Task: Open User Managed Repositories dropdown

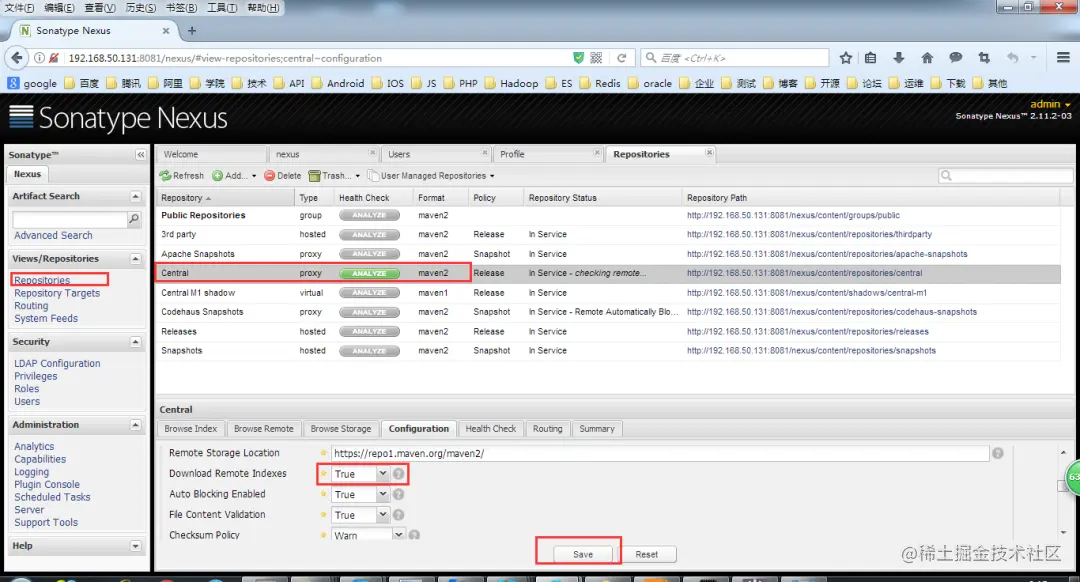Action: coord(431,176)
